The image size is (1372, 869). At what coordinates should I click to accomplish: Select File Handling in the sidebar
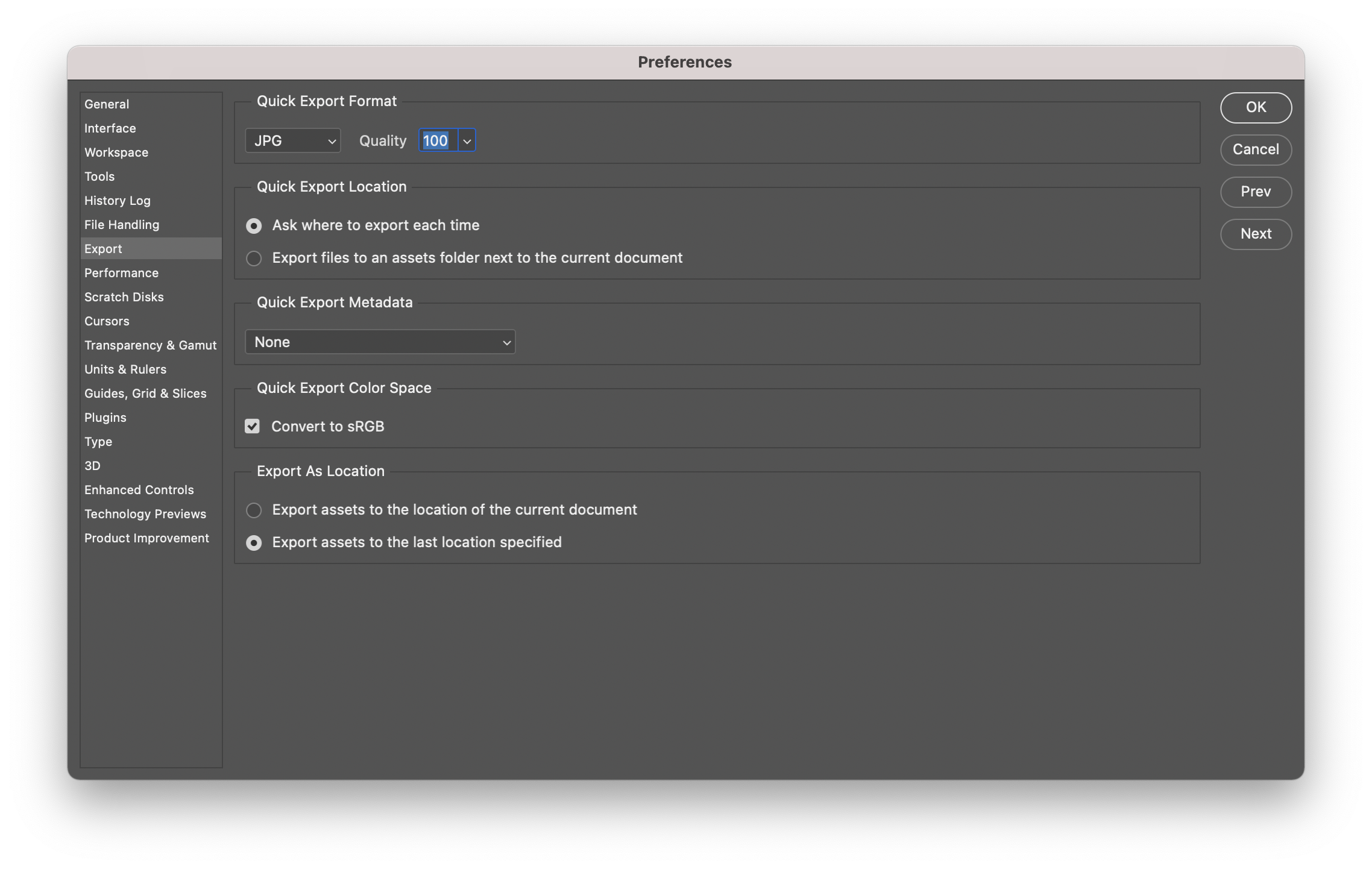pyautogui.click(x=122, y=225)
